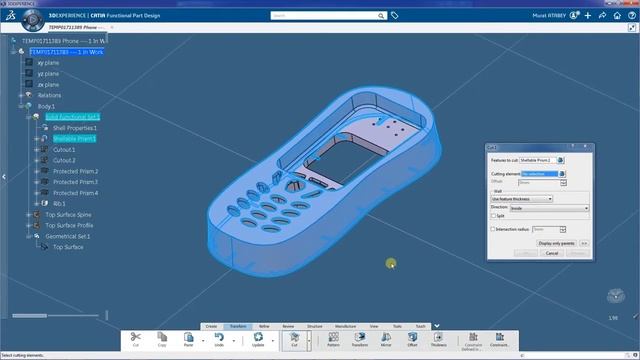Open the Cut tool flyout arrow
This screenshot has height=360, width=640.
click(x=309, y=340)
